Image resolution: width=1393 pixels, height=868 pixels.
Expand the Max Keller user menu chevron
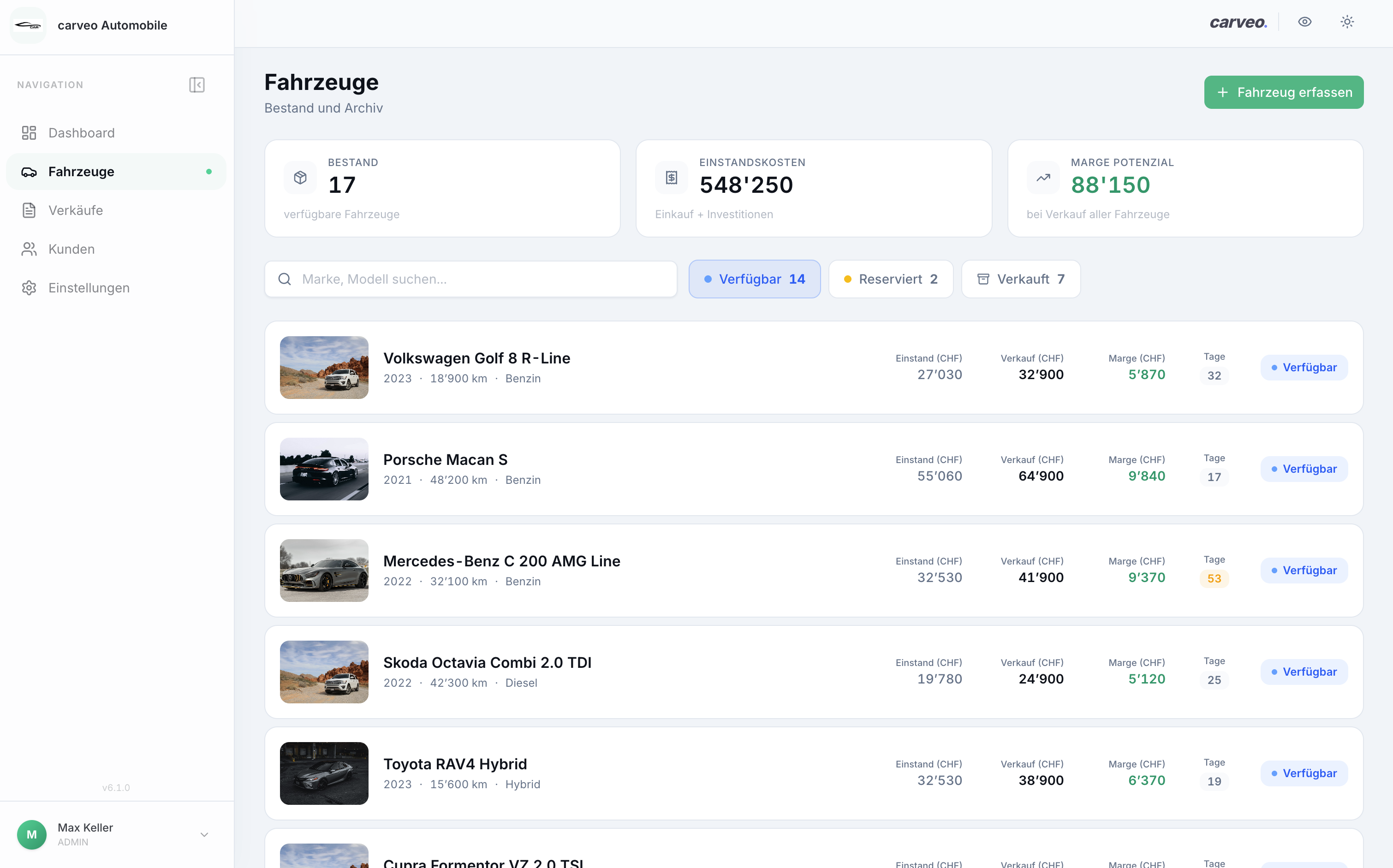point(204,834)
